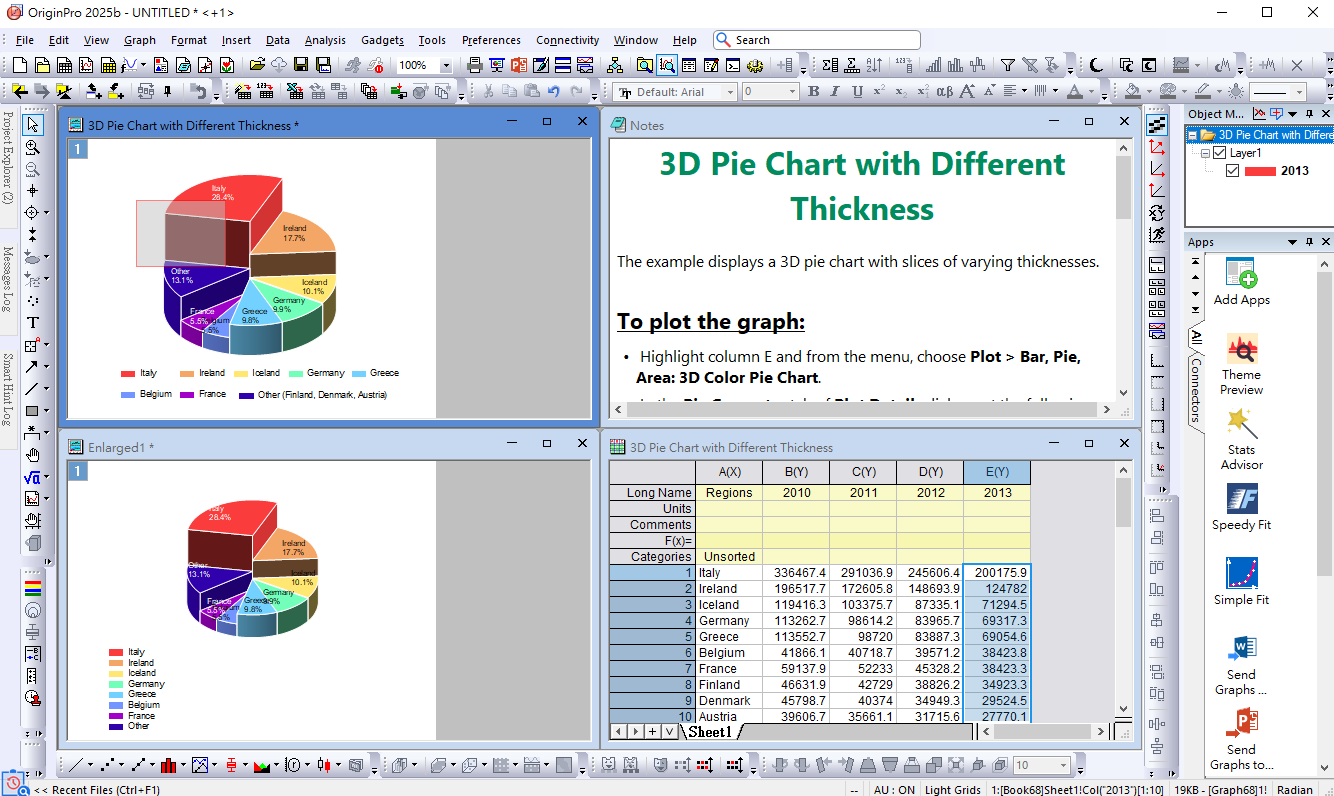Select the Zoom In tool
Image resolution: width=1334 pixels, height=796 pixels.
pyautogui.click(x=33, y=147)
